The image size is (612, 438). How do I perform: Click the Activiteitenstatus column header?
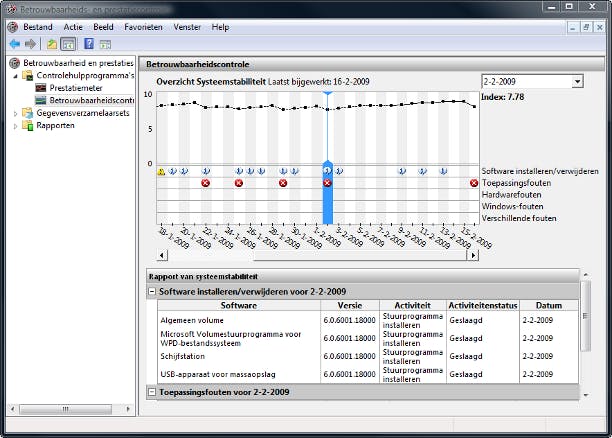click(x=481, y=305)
